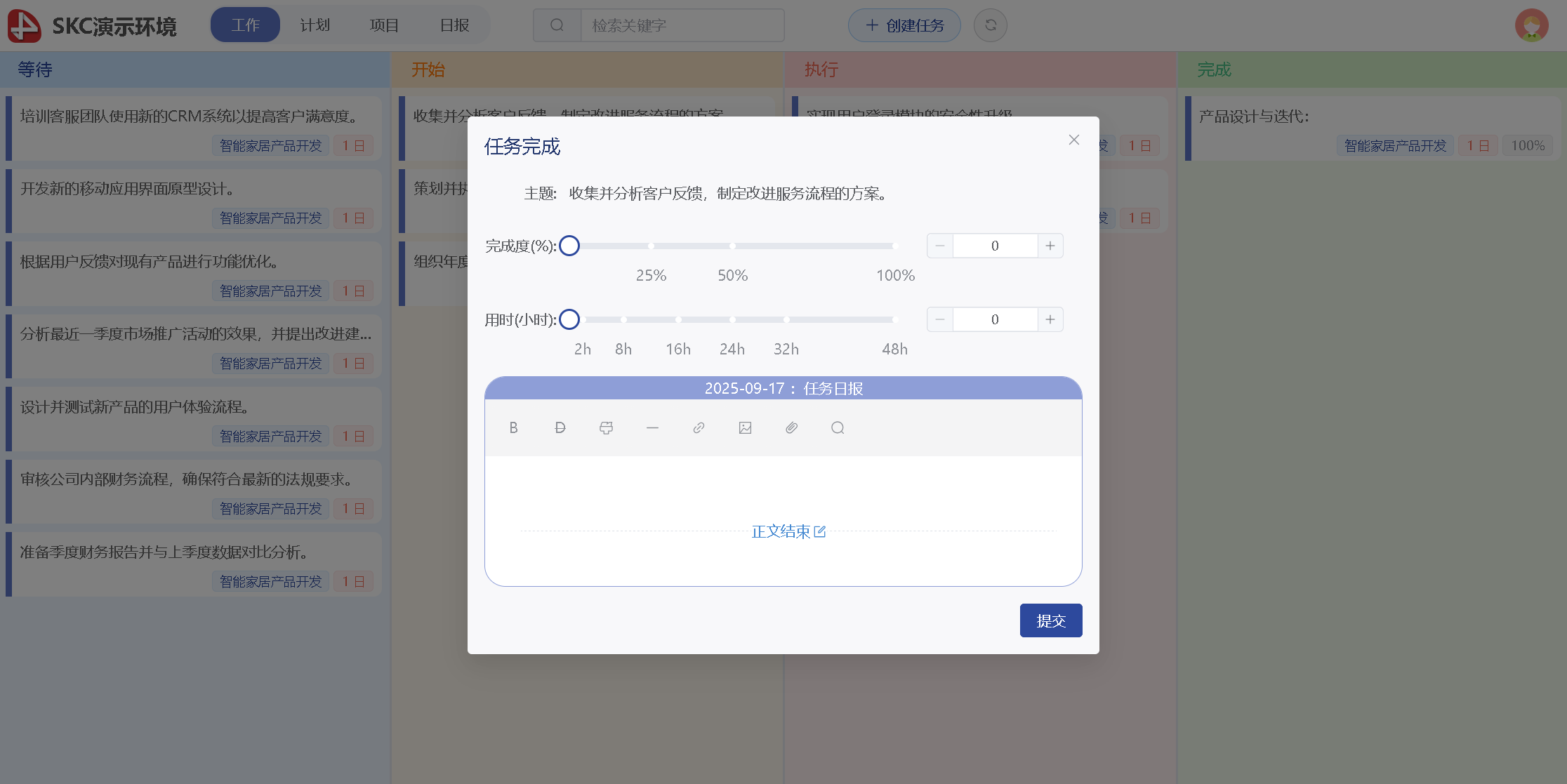Click the magnifier icon in the editor toolbar
1567x784 pixels.
click(838, 427)
